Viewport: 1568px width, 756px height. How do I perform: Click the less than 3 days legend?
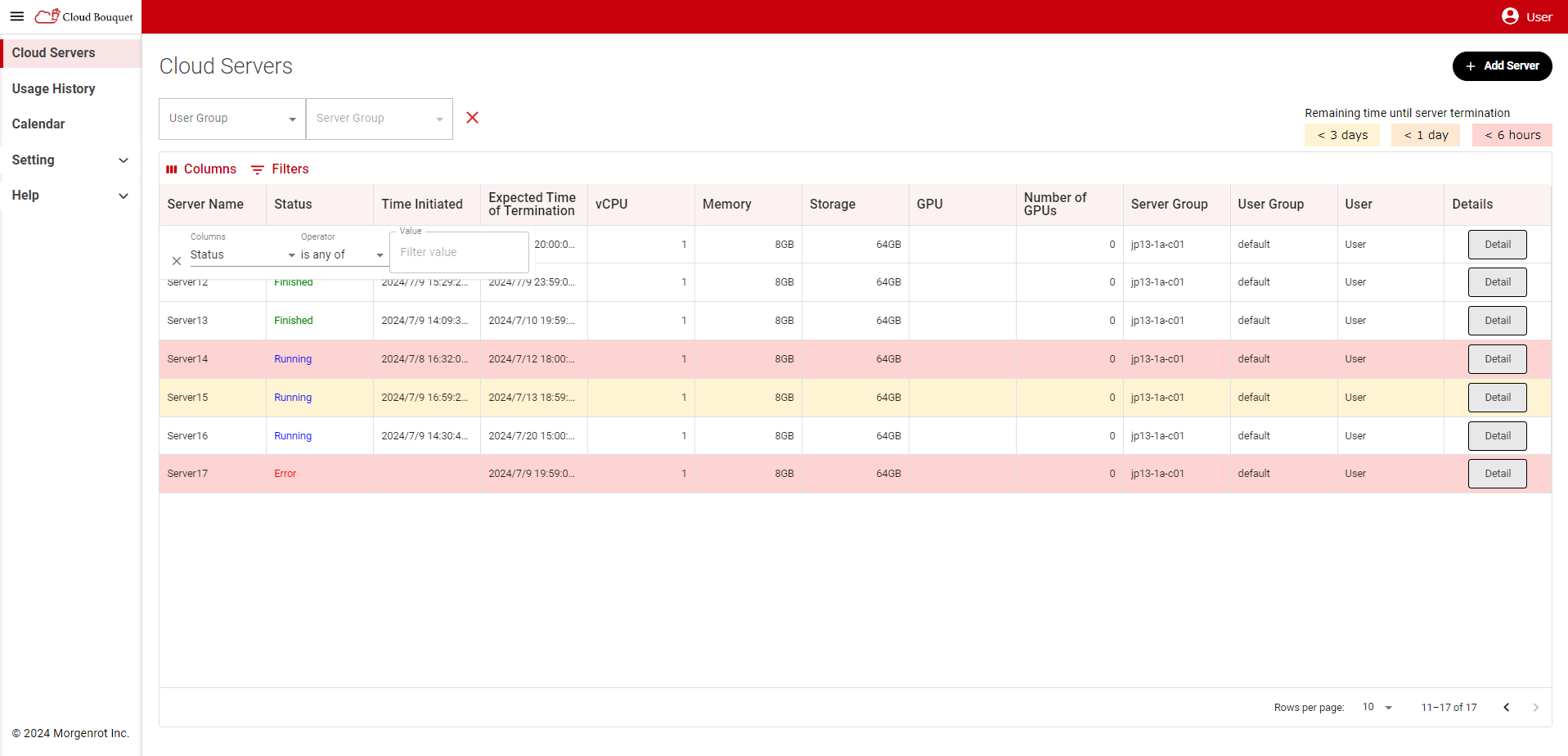(1342, 135)
